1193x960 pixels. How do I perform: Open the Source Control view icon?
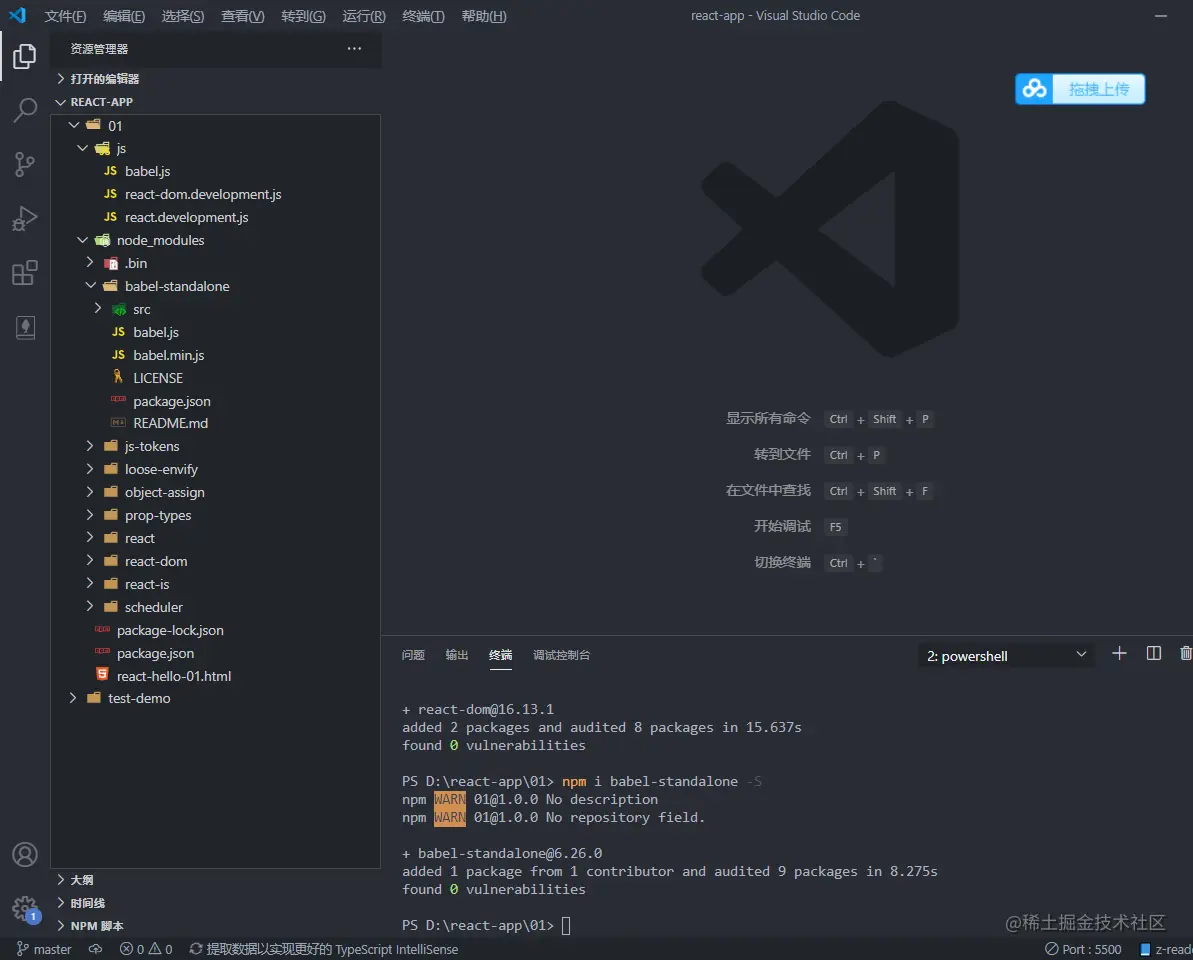pyautogui.click(x=24, y=164)
